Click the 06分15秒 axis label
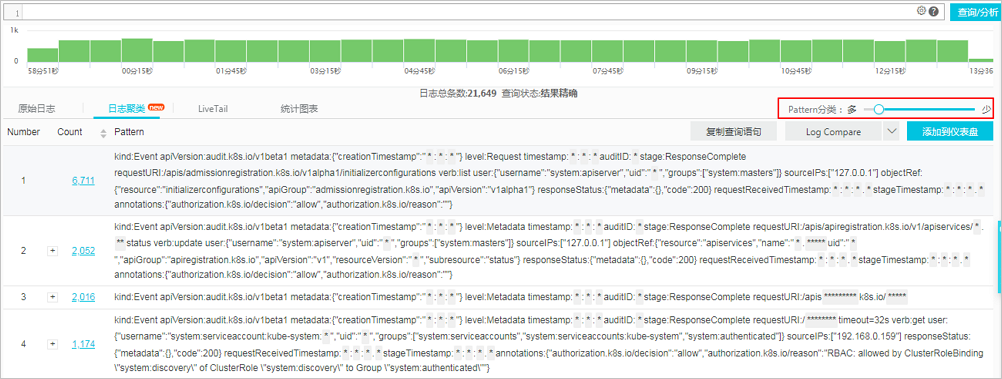This screenshot has height=379, width=1002. 513,72
